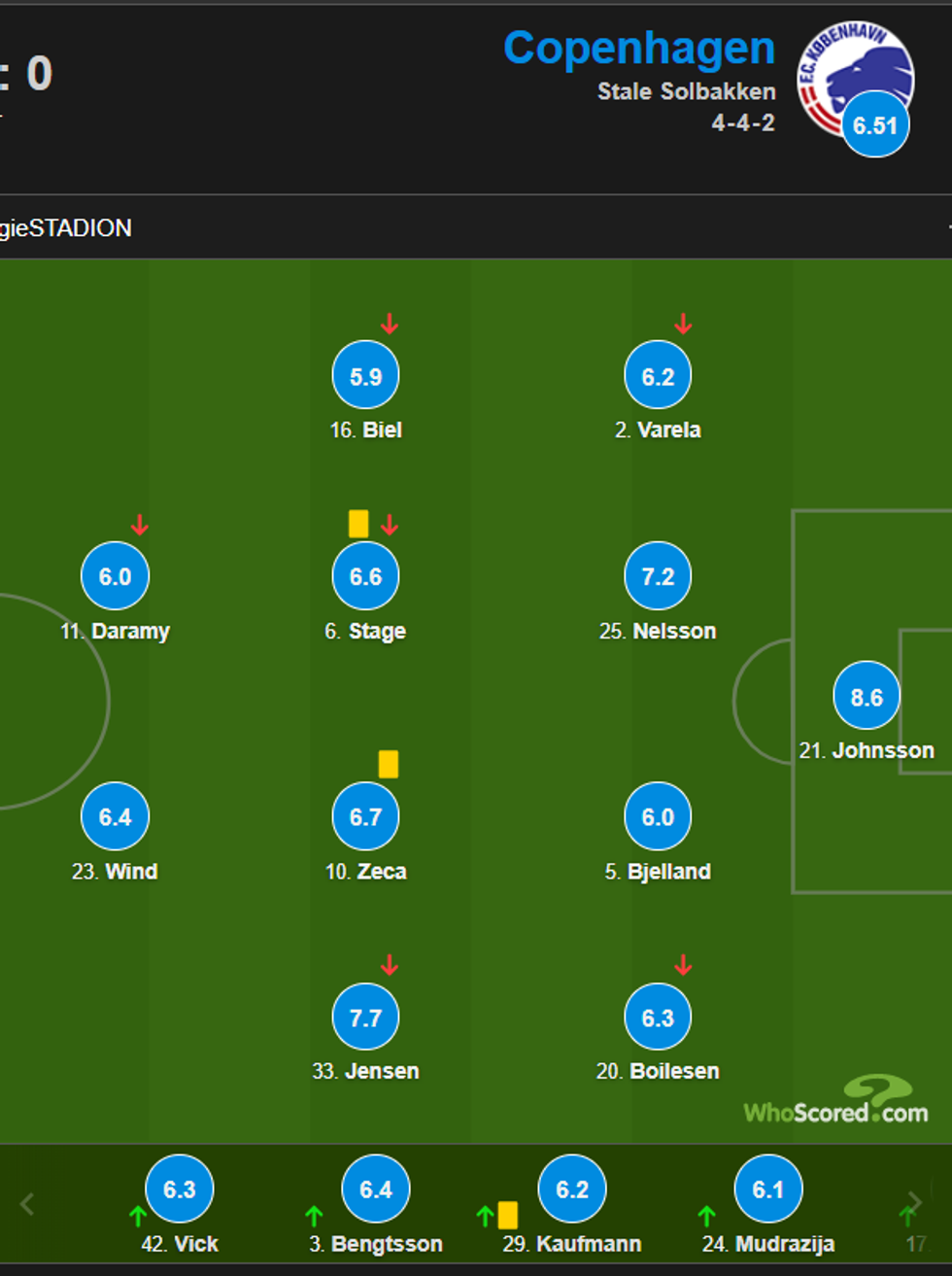The height and width of the screenshot is (1276, 952).
Task: Click Varela's red substitution arrow
Action: (x=683, y=324)
